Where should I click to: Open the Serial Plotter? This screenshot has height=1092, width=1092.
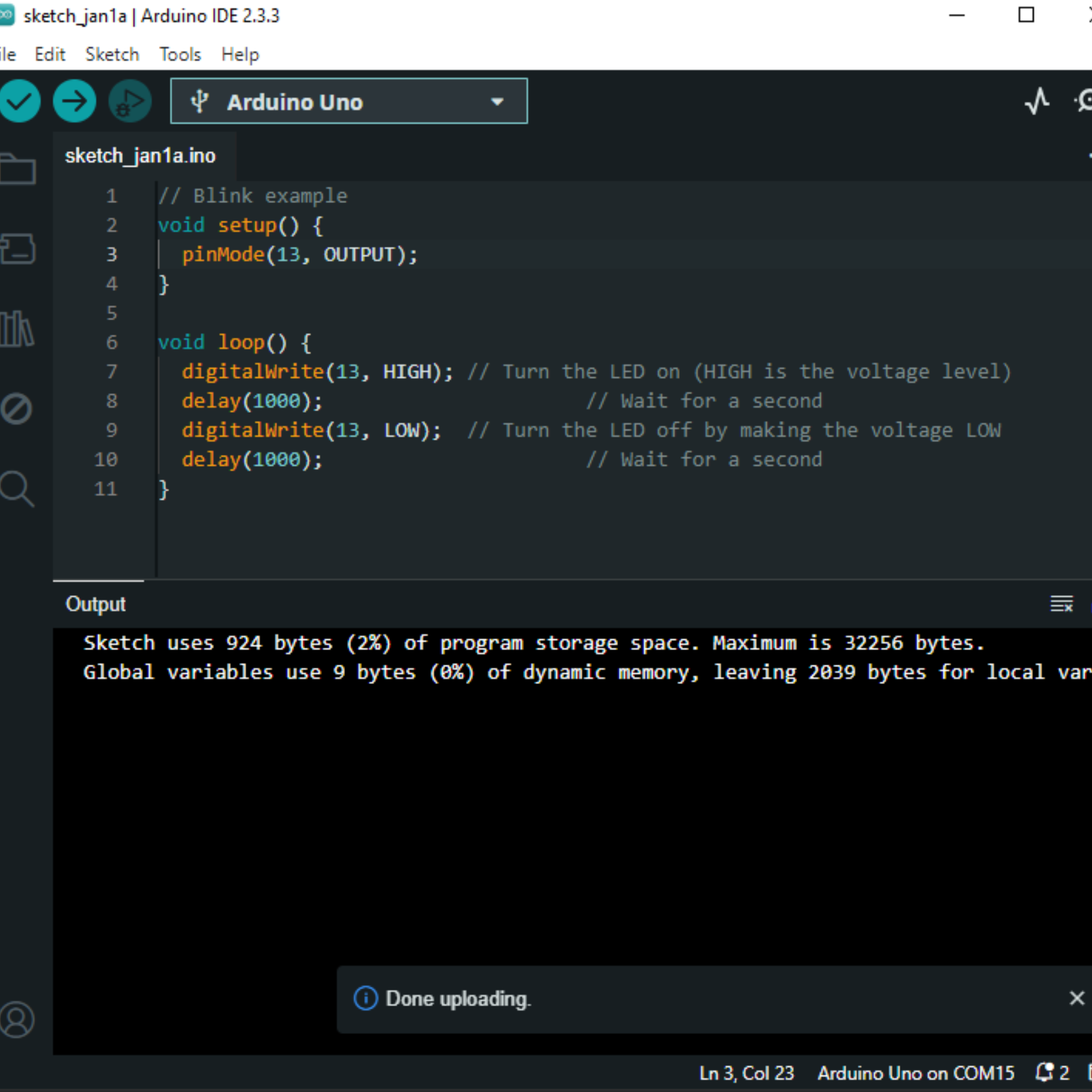pos(1037,102)
